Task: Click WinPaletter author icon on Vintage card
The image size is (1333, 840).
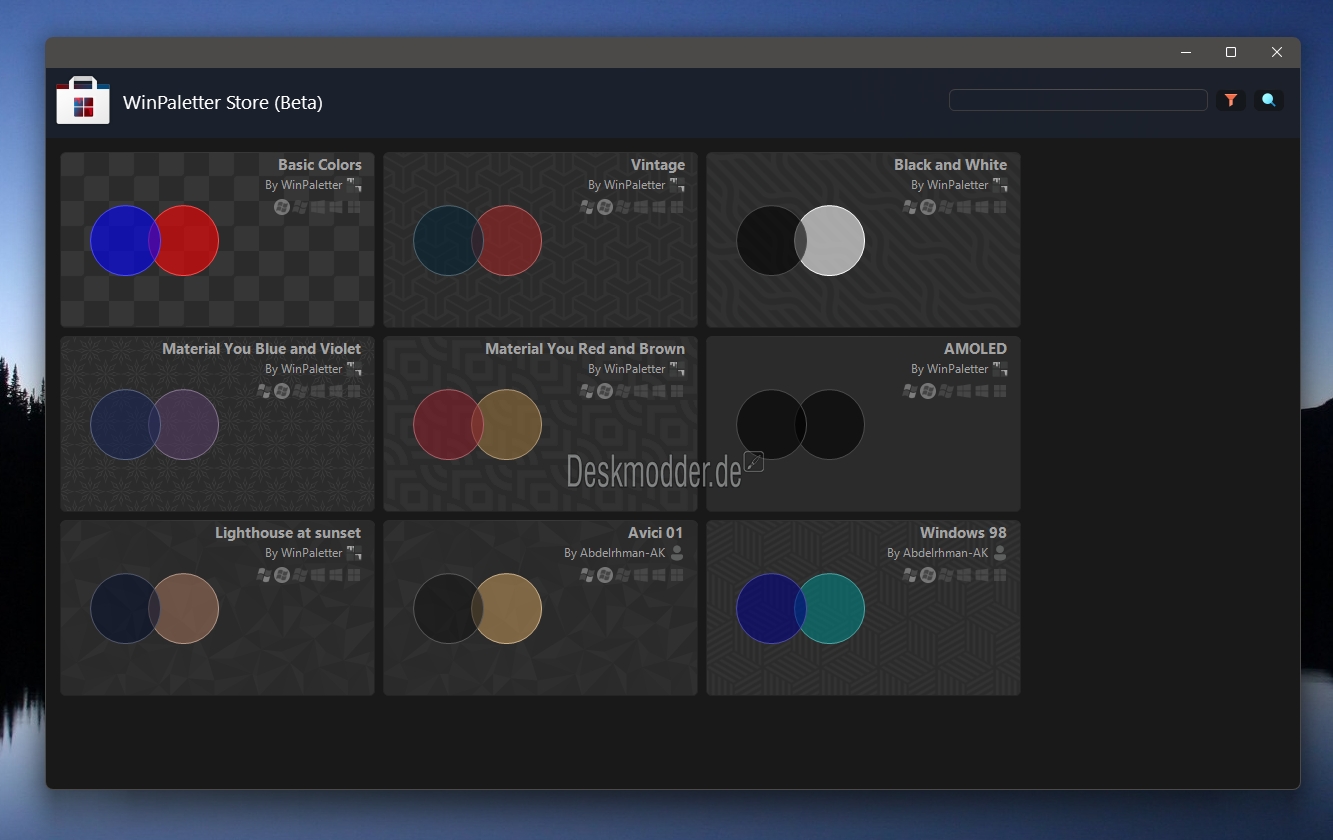Action: pos(677,185)
